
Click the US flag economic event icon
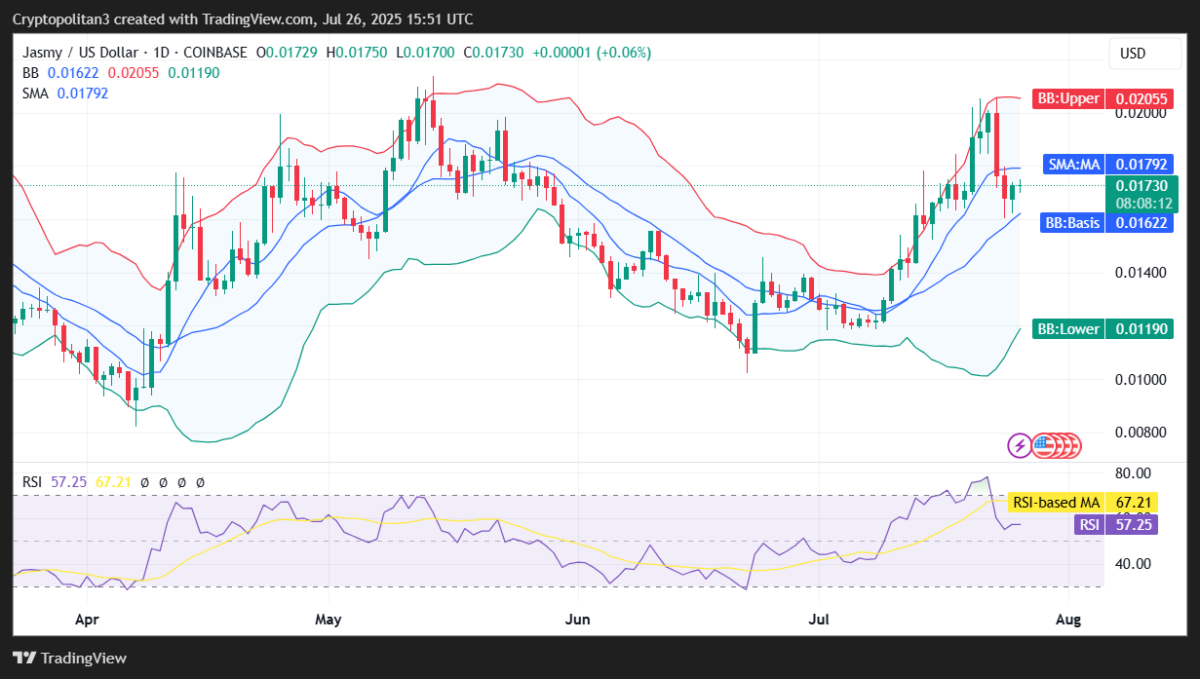coord(1043,446)
